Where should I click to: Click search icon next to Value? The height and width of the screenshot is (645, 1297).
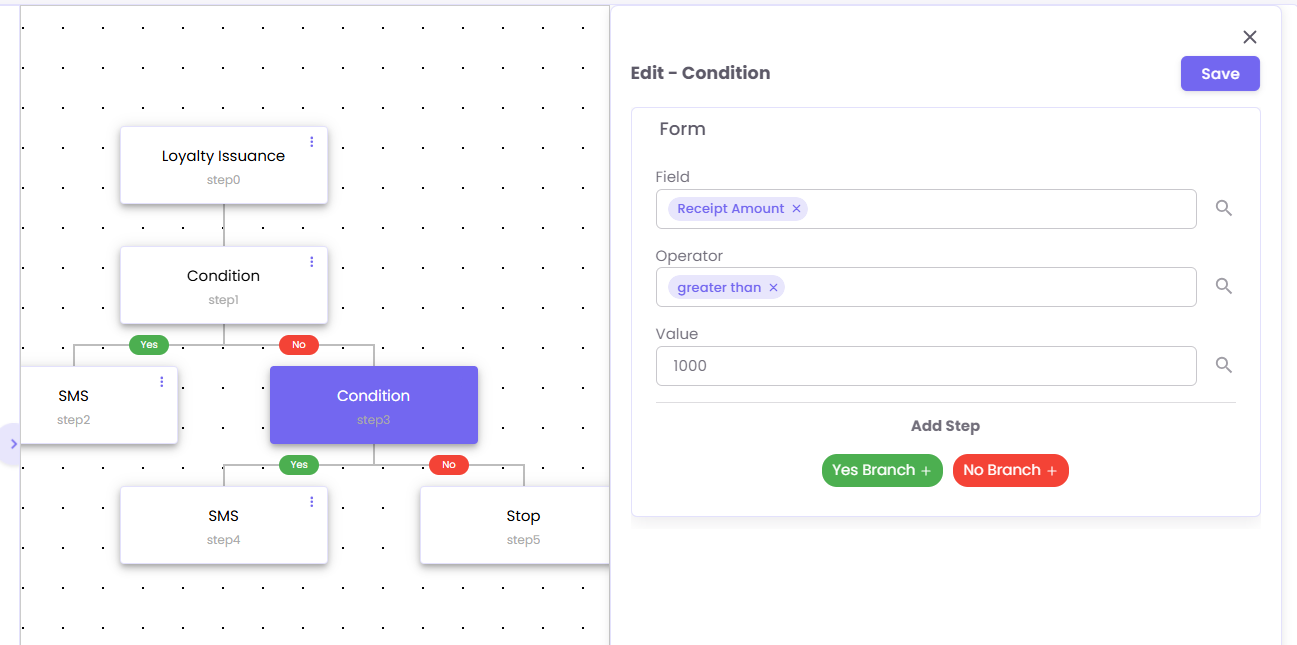click(x=1223, y=365)
